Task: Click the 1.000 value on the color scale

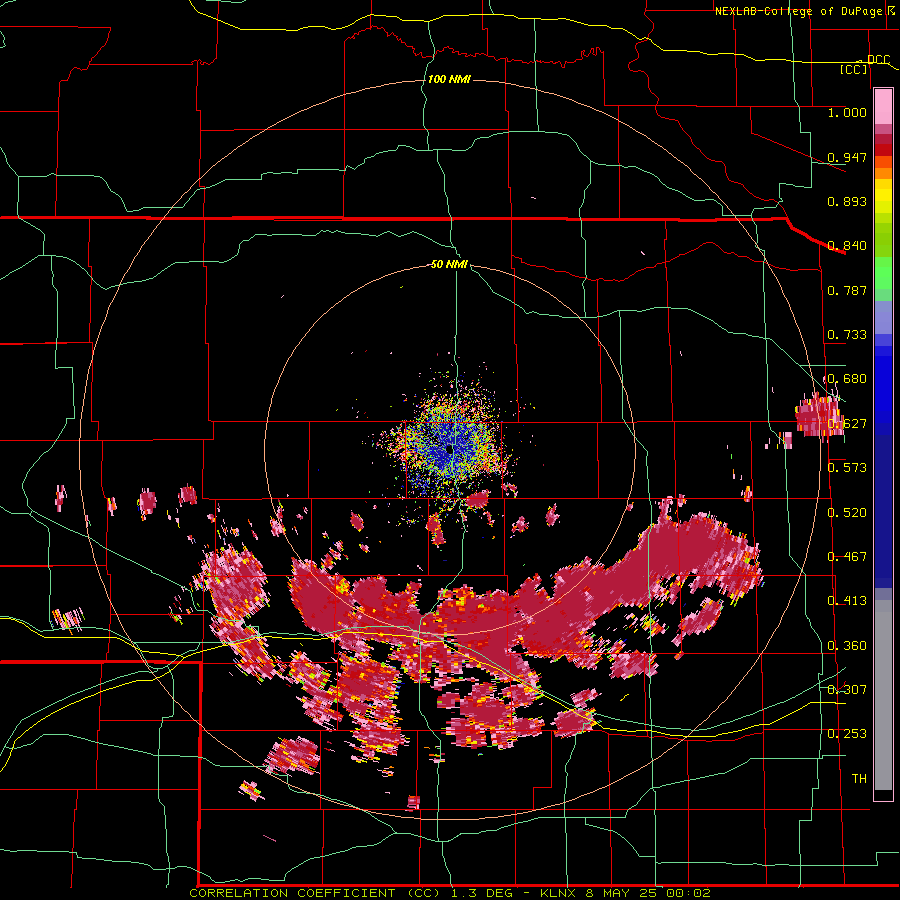Action: point(847,112)
